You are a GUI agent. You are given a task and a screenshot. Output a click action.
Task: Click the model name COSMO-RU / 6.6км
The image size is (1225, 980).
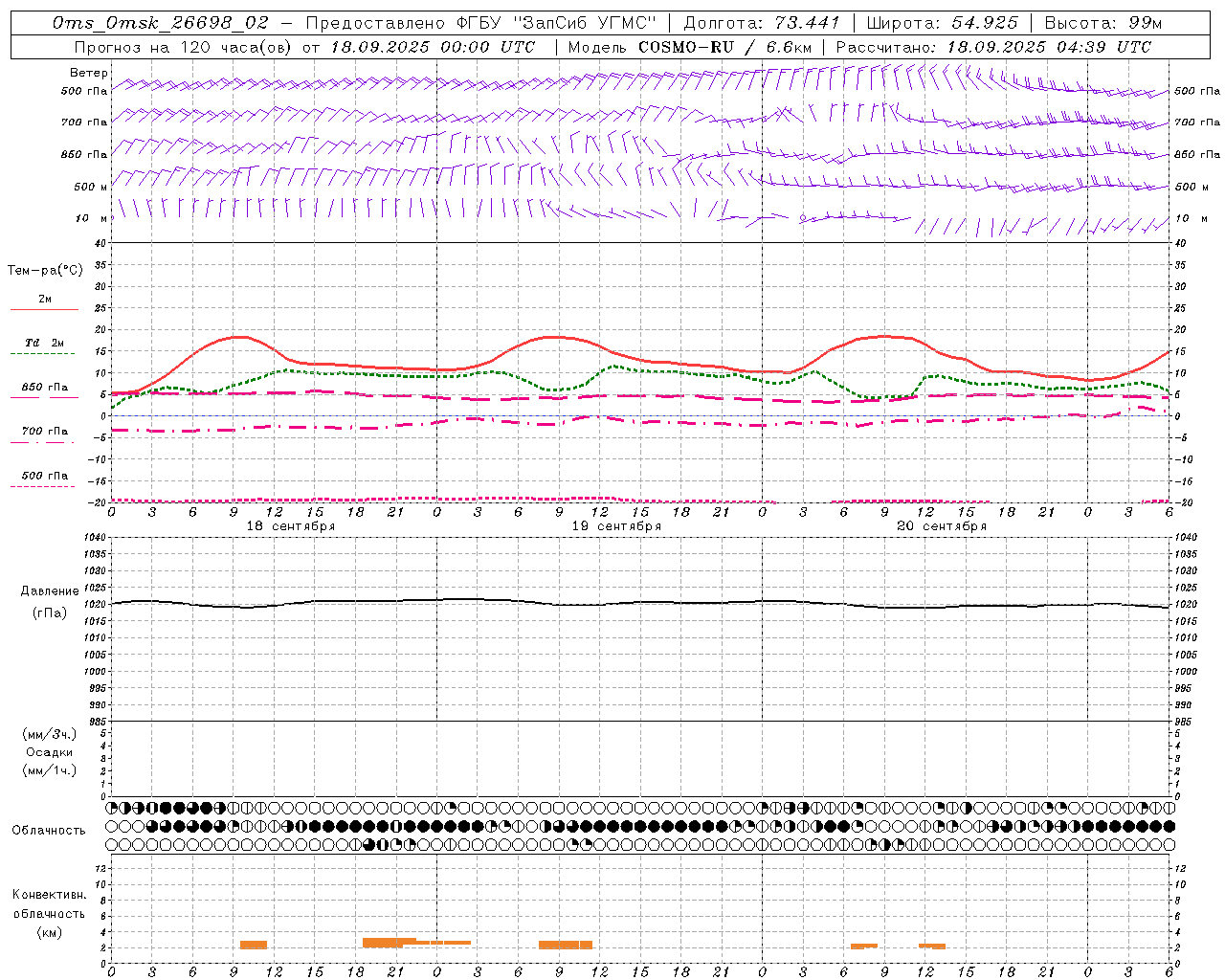724,47
